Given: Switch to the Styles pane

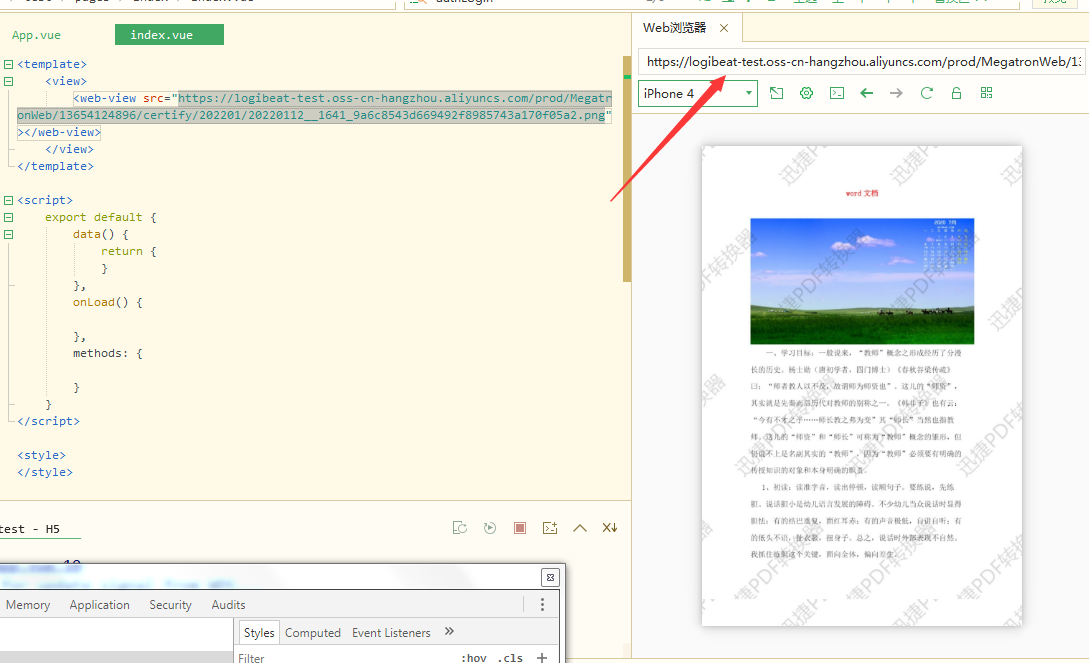Looking at the screenshot, I should coord(259,632).
